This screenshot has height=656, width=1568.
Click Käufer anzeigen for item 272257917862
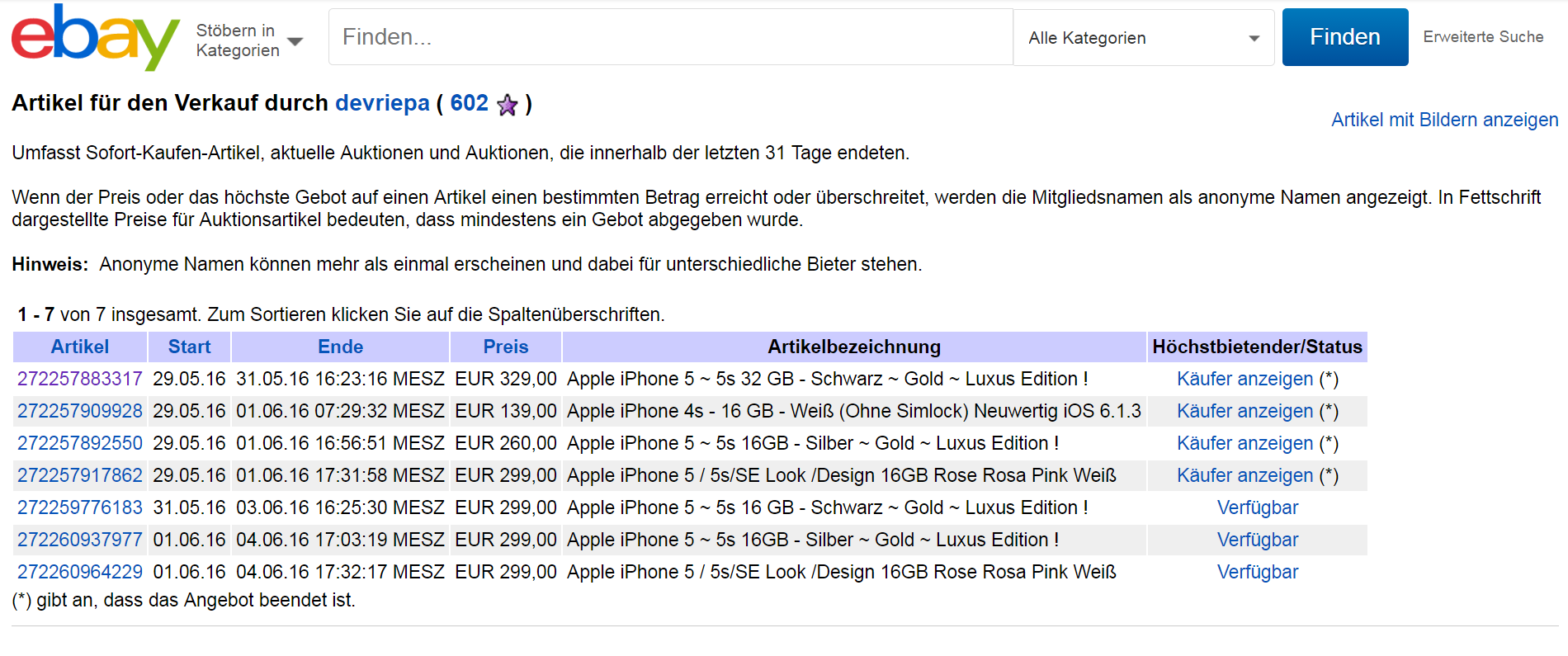click(x=1244, y=475)
